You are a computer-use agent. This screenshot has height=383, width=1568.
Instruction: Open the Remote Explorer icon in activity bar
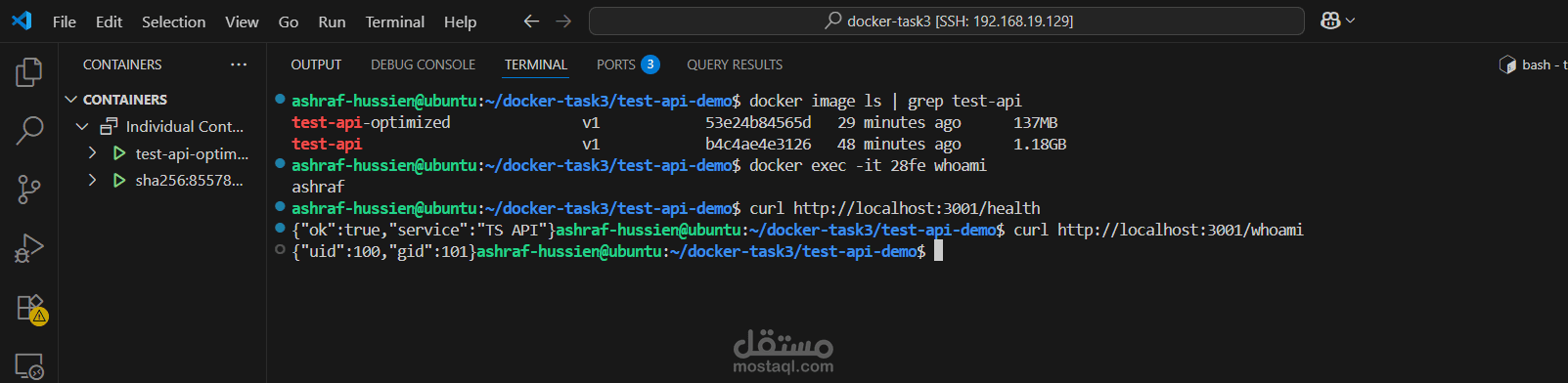click(29, 366)
